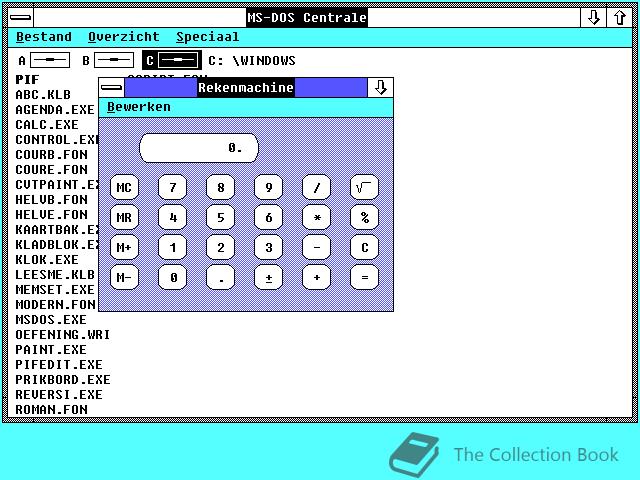
Task: Select file COURB.FON
Action: pyautogui.click(x=51, y=155)
